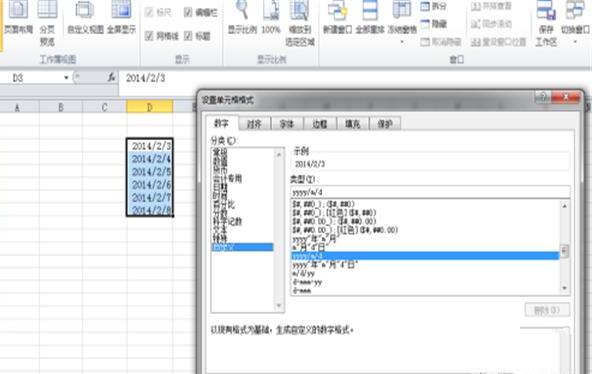
Task: Click cell containing 2014/2/8
Action: point(150,210)
